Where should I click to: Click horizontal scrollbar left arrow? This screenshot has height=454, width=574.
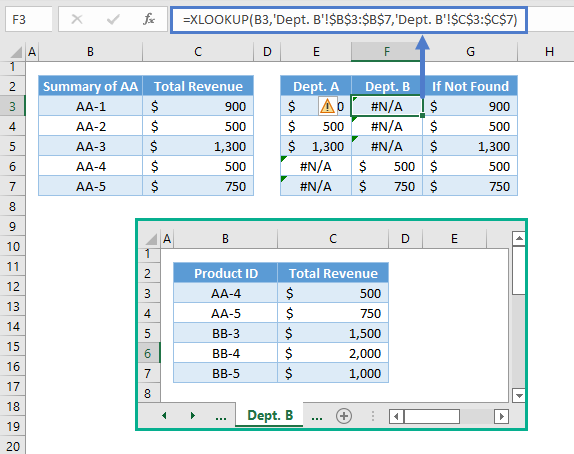pos(396,416)
